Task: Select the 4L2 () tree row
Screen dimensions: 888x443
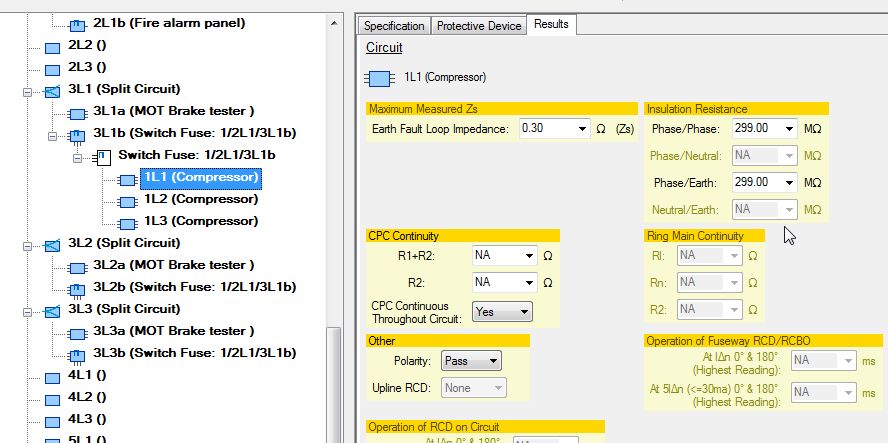Action: coord(87,397)
